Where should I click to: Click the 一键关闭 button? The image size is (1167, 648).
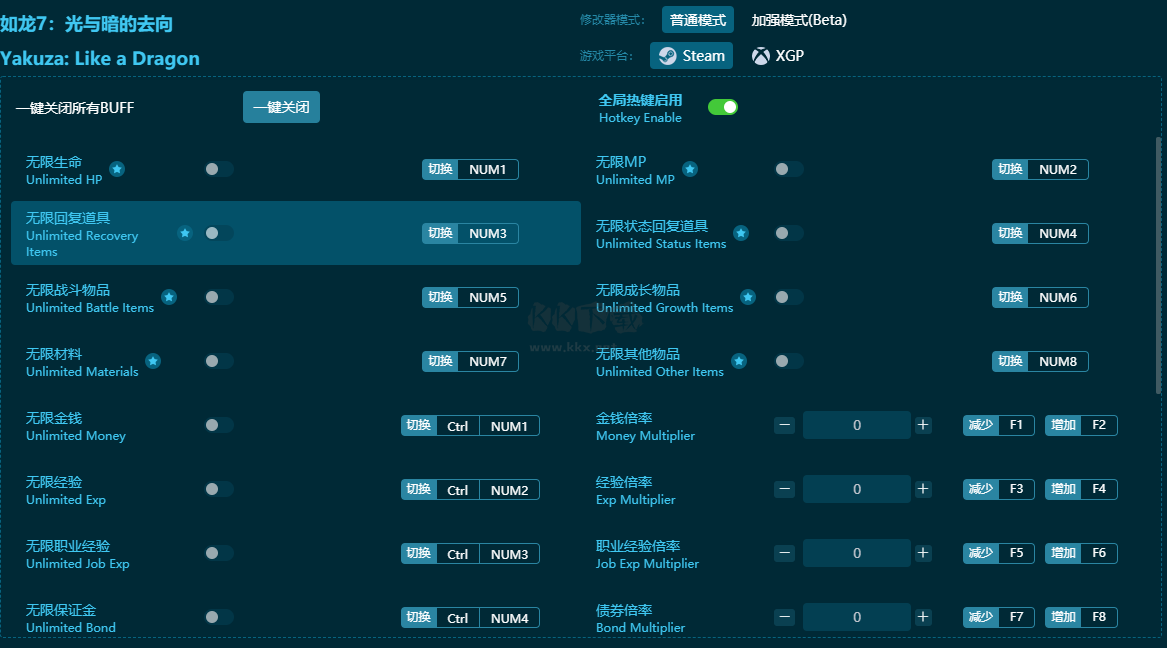click(x=281, y=107)
